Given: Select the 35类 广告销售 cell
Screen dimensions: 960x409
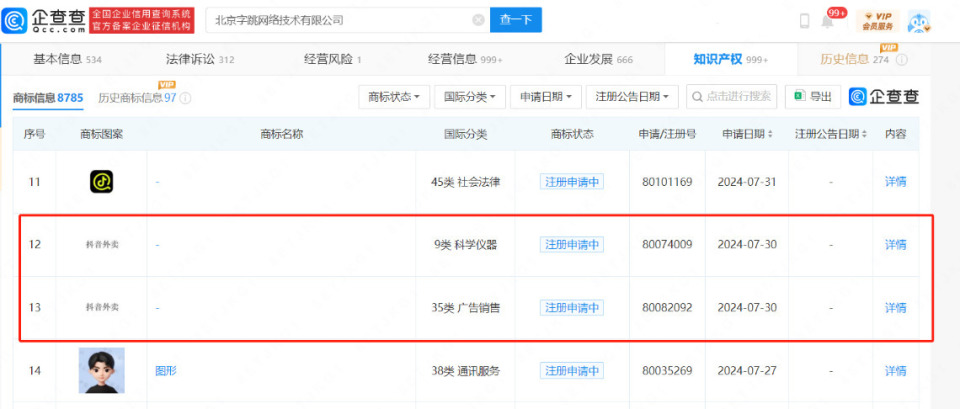Looking at the screenshot, I should click(465, 307).
